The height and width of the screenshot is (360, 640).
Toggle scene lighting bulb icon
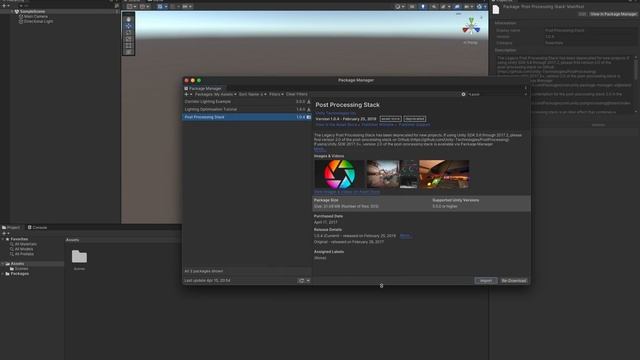point(423,7)
